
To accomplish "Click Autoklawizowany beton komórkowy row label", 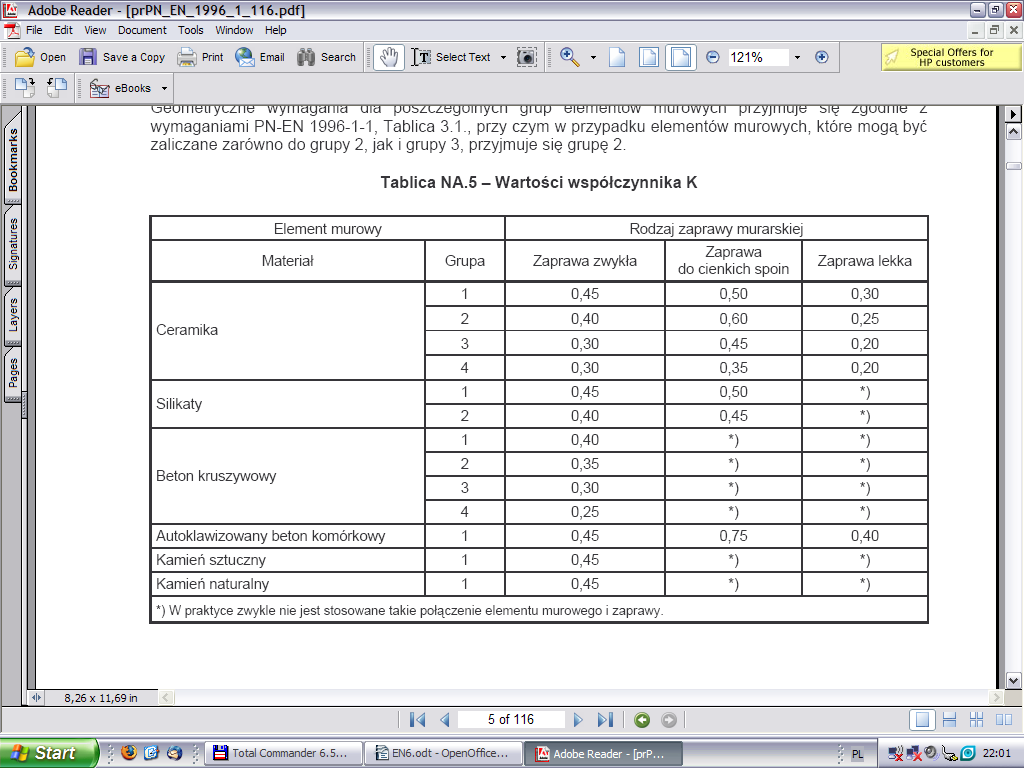I will click(270, 536).
